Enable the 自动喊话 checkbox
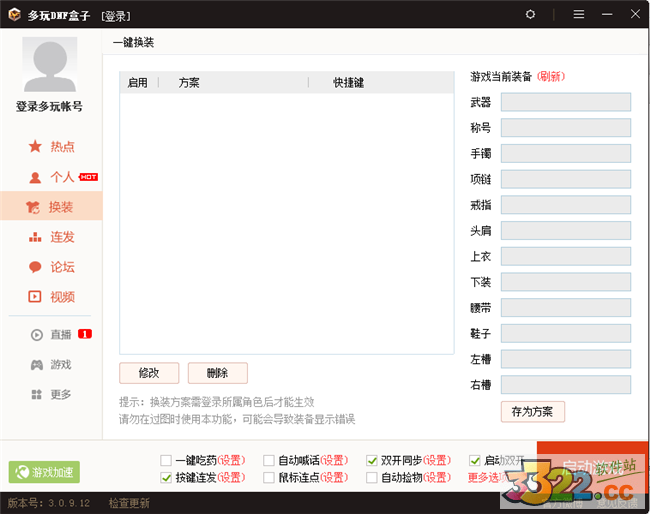Screen dimensions: 650x514 point(269,460)
